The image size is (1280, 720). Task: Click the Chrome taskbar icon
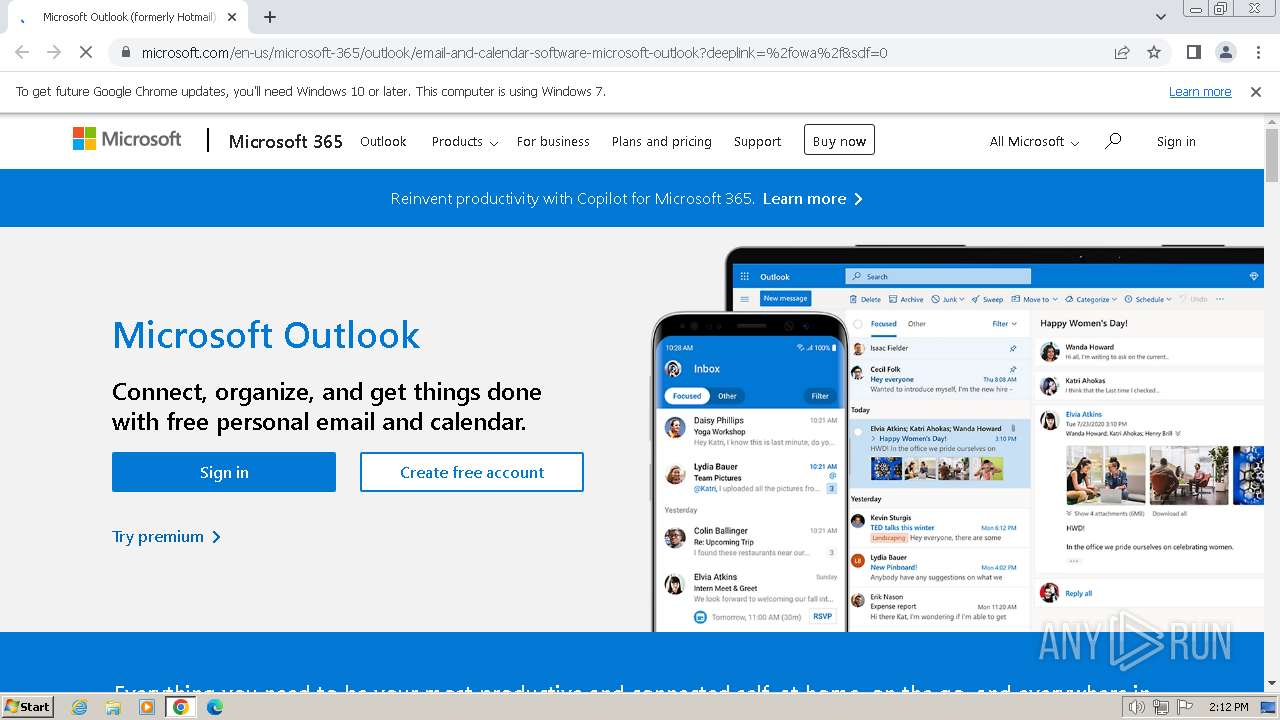181,707
